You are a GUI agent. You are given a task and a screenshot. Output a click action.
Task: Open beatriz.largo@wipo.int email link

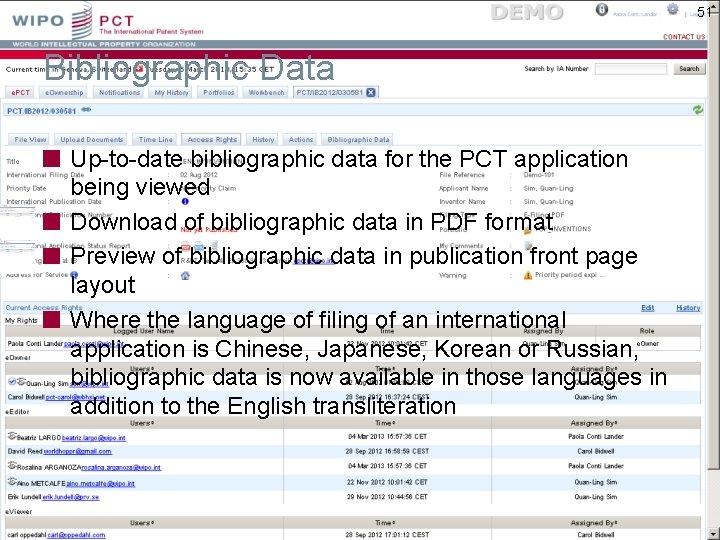[x=94, y=438]
